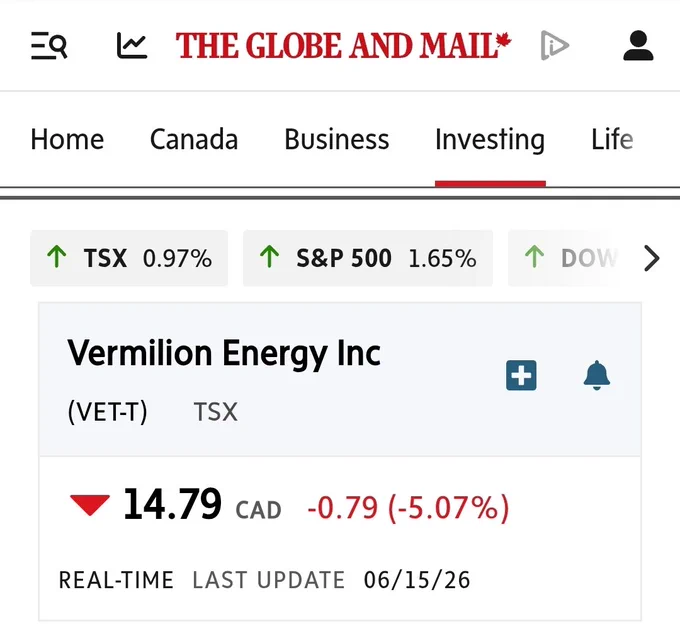Viewport: 680px width, 631px height.
Task: Add Vermilion Energy to watchlist with plus icon
Action: pyautogui.click(x=521, y=375)
